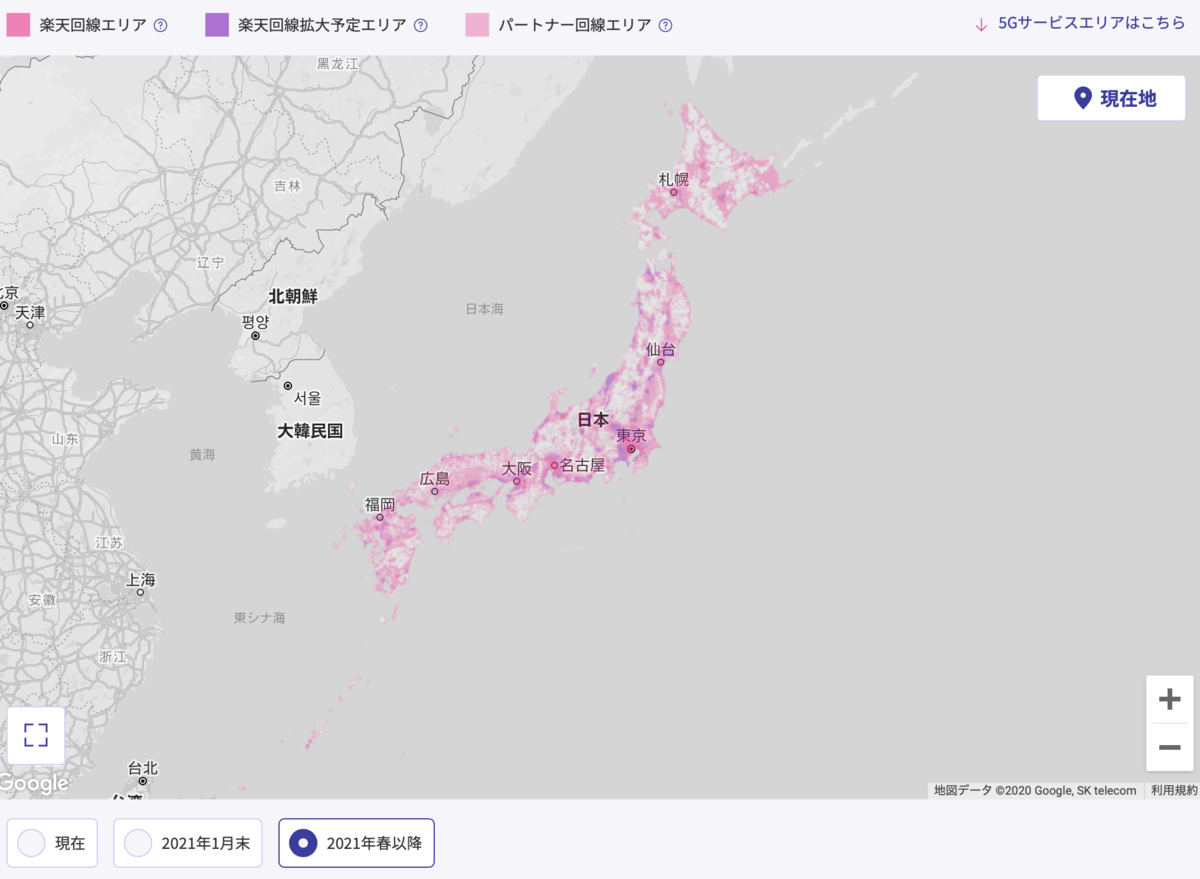Click the 名古屋 city label

pos(582,465)
